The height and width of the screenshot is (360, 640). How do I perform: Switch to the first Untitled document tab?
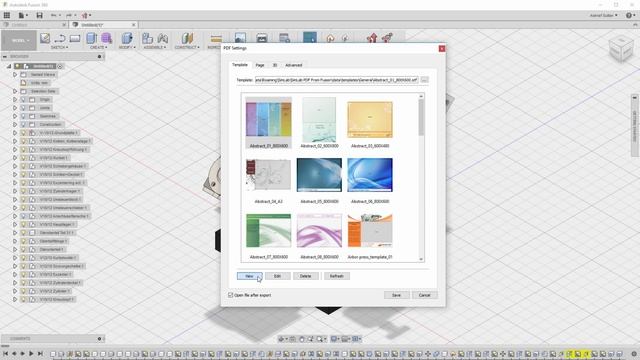coord(33,25)
